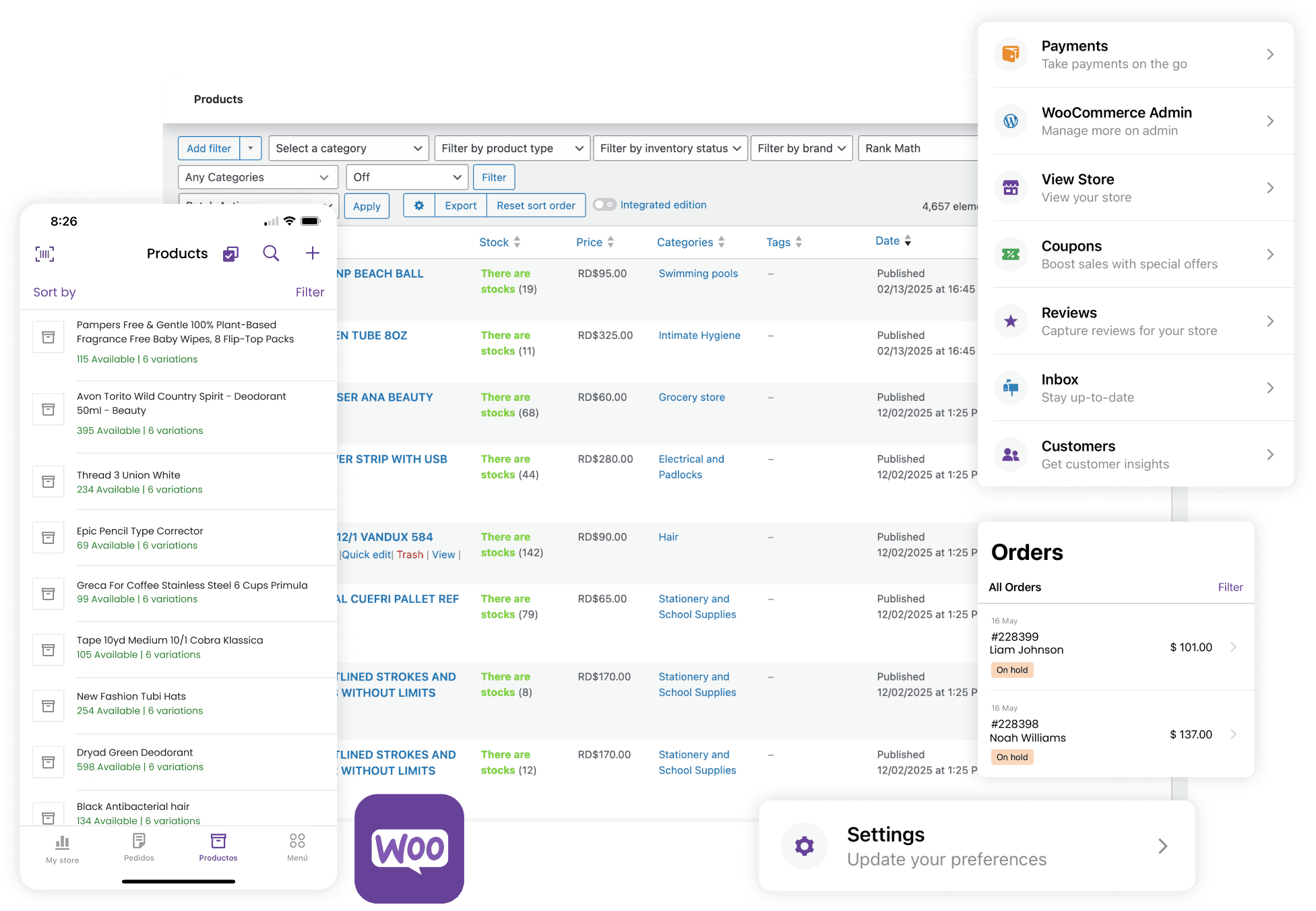Sort the table by Stock arrows
Screen dimensions: 1316x911
(517, 242)
